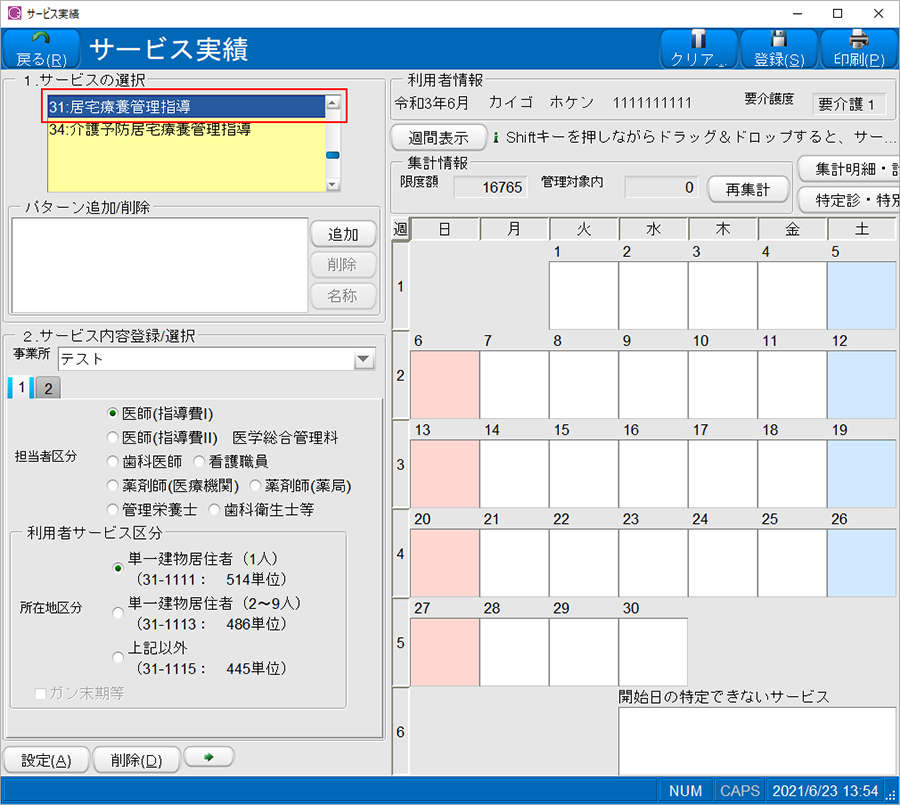The image size is (900, 805).
Task: Click the 再集計 button
Action: [748, 188]
